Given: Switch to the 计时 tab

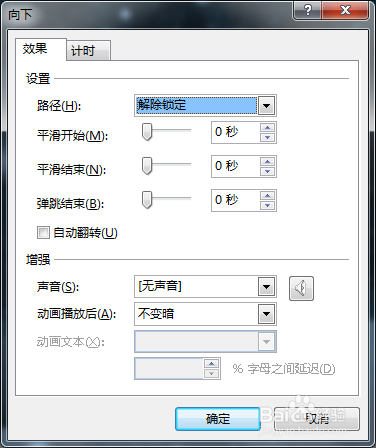Looking at the screenshot, I should (88, 51).
